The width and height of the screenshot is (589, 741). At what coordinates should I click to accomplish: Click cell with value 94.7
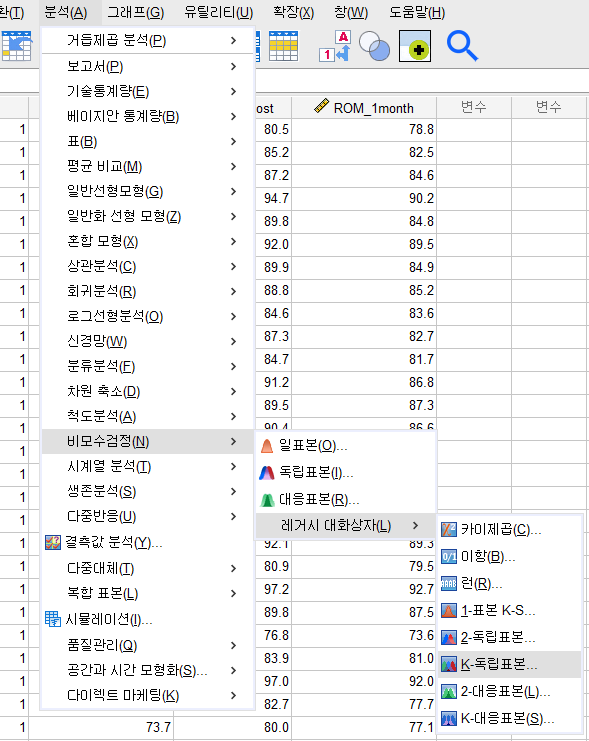pyautogui.click(x=274, y=198)
